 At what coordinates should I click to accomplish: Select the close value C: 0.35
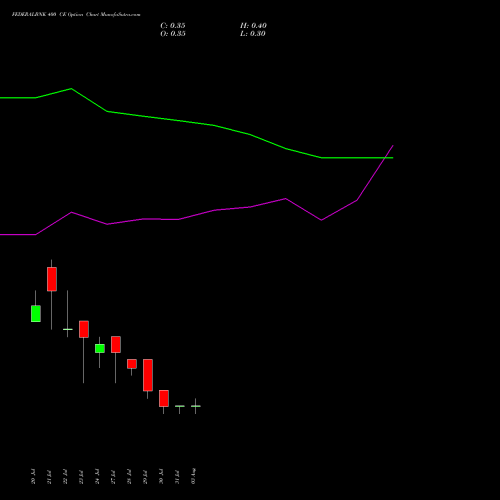point(173,26)
